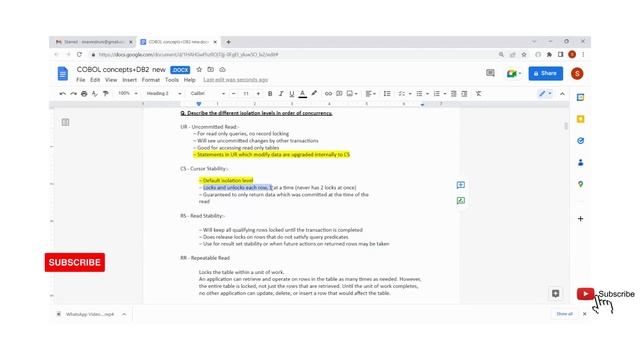
Task: Open the Insert menu
Action: (x=130, y=80)
